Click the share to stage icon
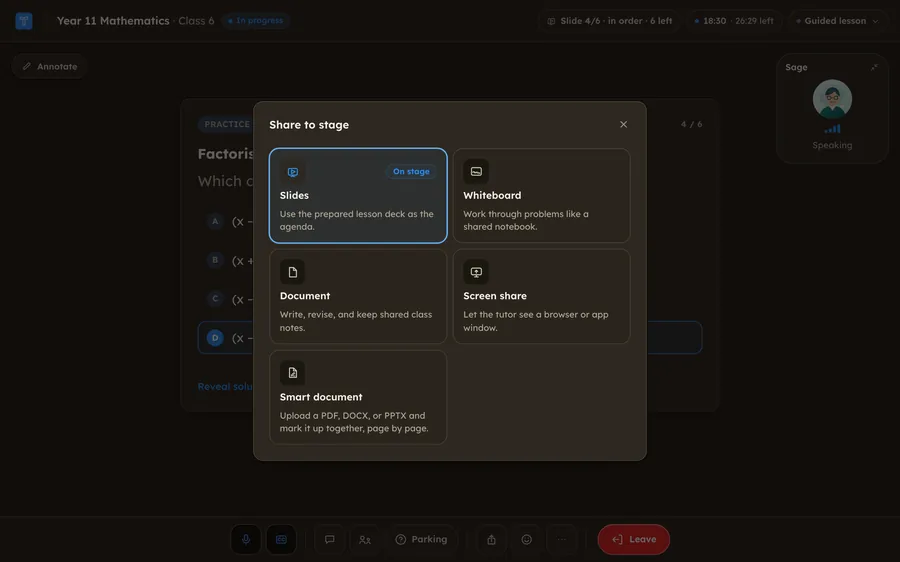This screenshot has height=562, width=900. click(491, 540)
